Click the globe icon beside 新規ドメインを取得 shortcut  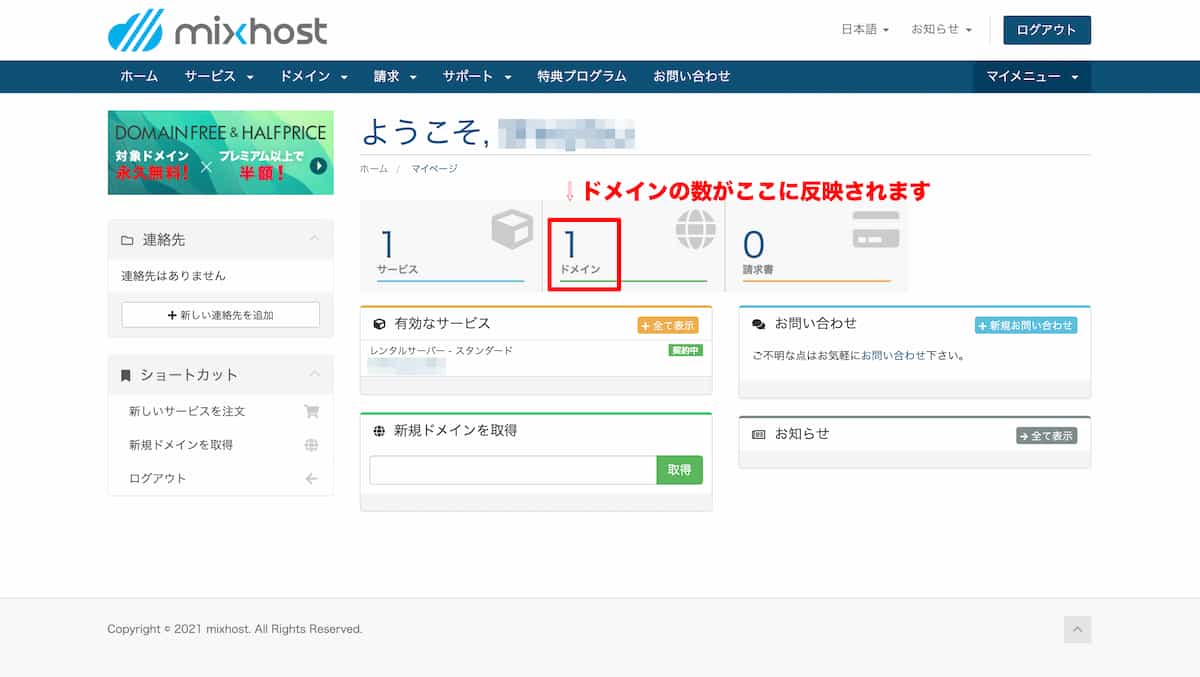(x=311, y=445)
